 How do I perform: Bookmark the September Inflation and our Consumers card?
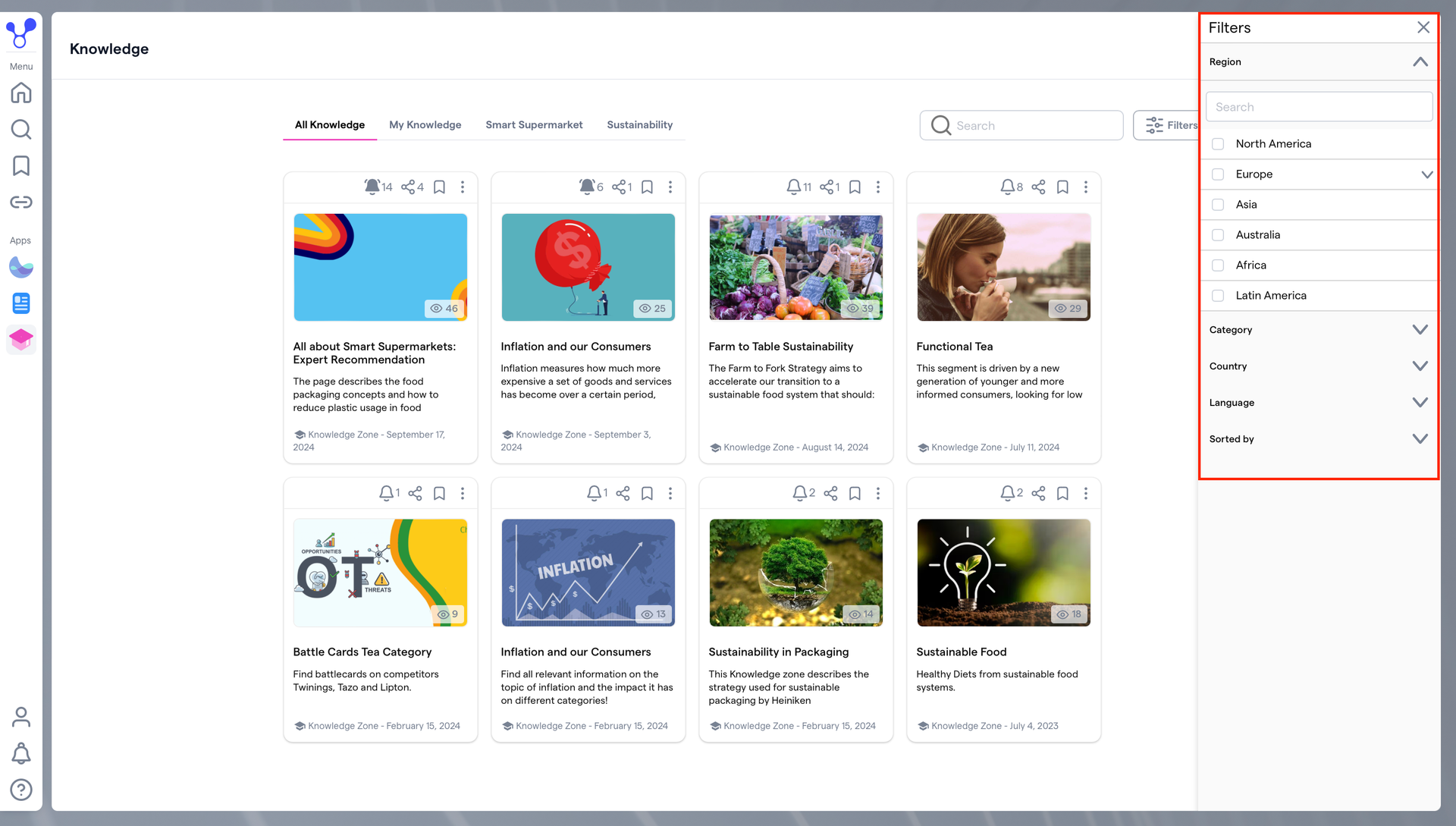point(647,187)
